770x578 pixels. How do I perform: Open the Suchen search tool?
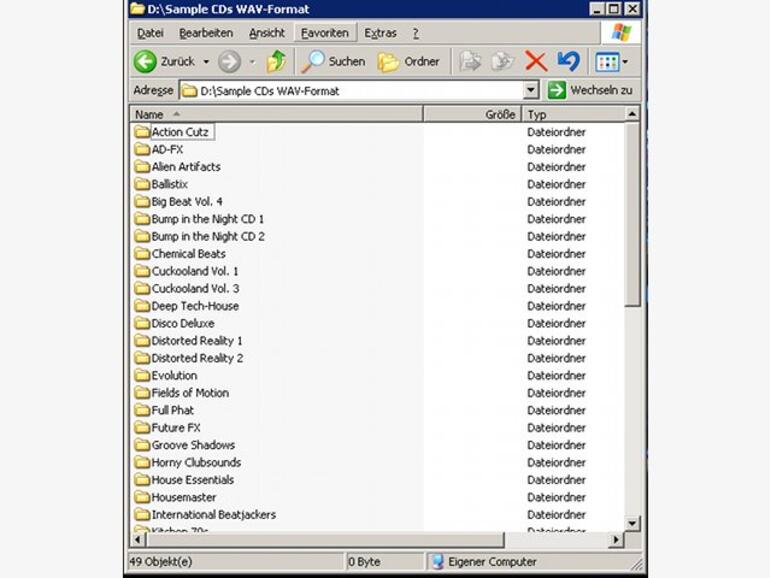click(x=333, y=62)
